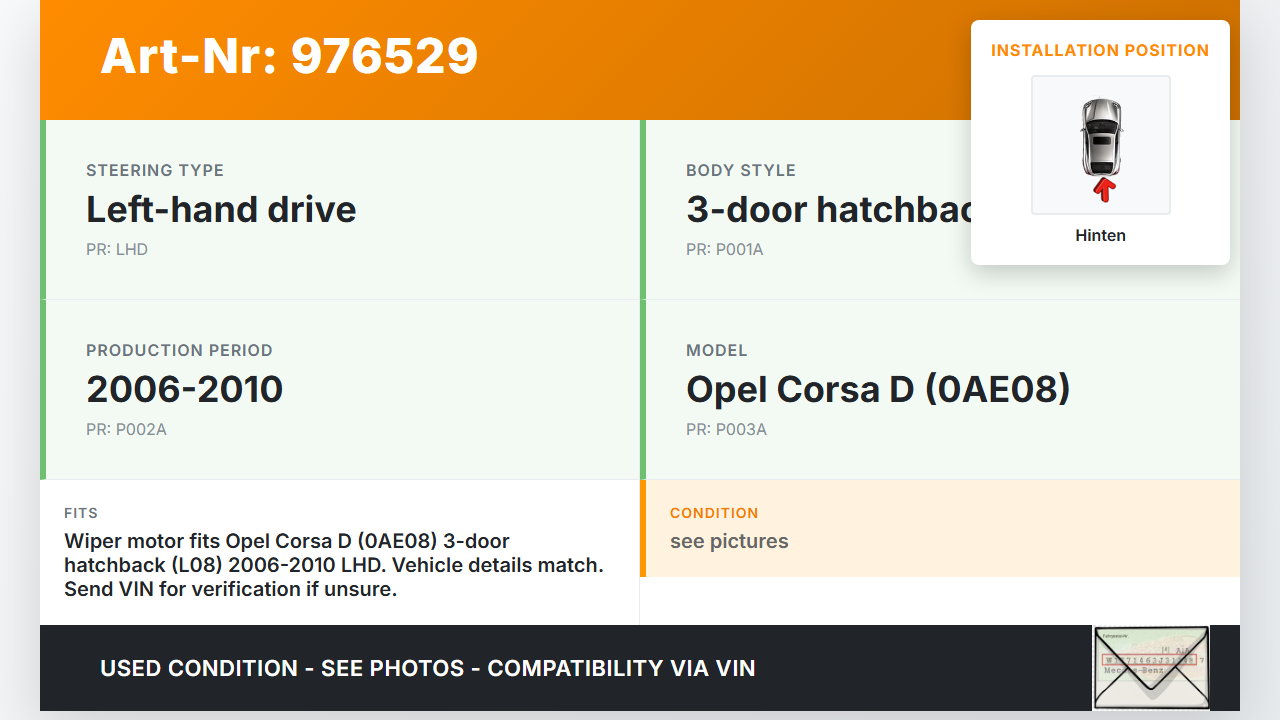The width and height of the screenshot is (1280, 720).
Task: Click the 'PR: P002A' code
Action: click(x=126, y=429)
